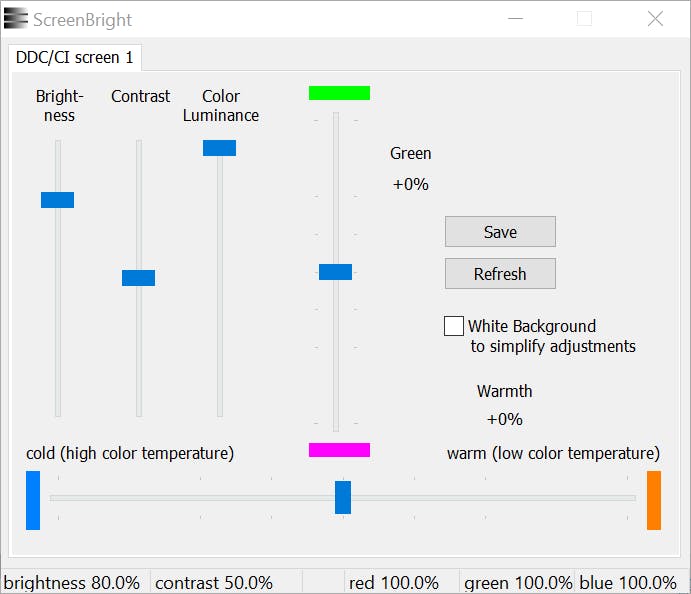This screenshot has height=594, width=691.
Task: Select the DDC/CI screen 1 tab
Action: [74, 58]
